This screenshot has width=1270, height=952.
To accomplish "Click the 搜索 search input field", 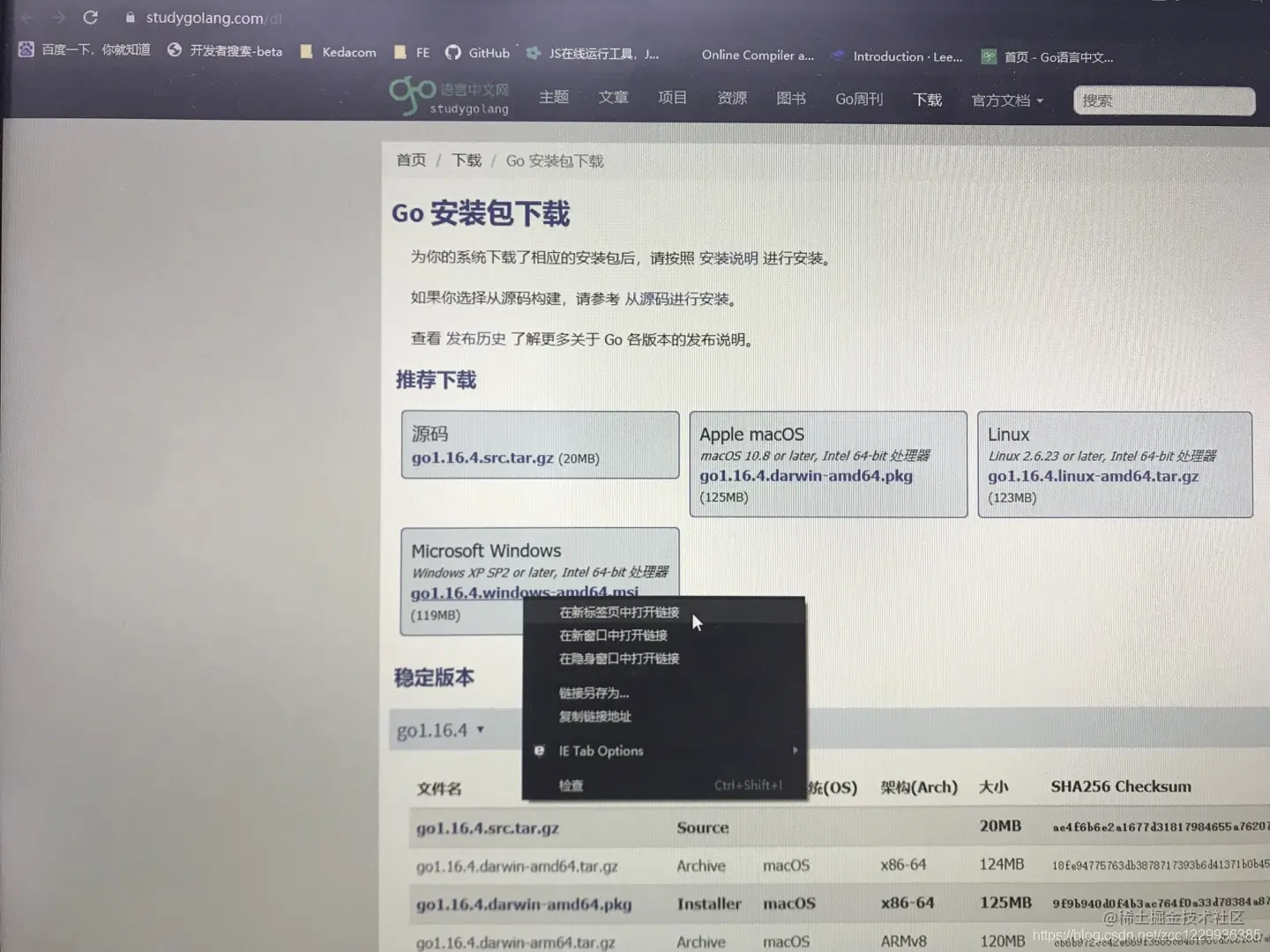I will 1164,100.
